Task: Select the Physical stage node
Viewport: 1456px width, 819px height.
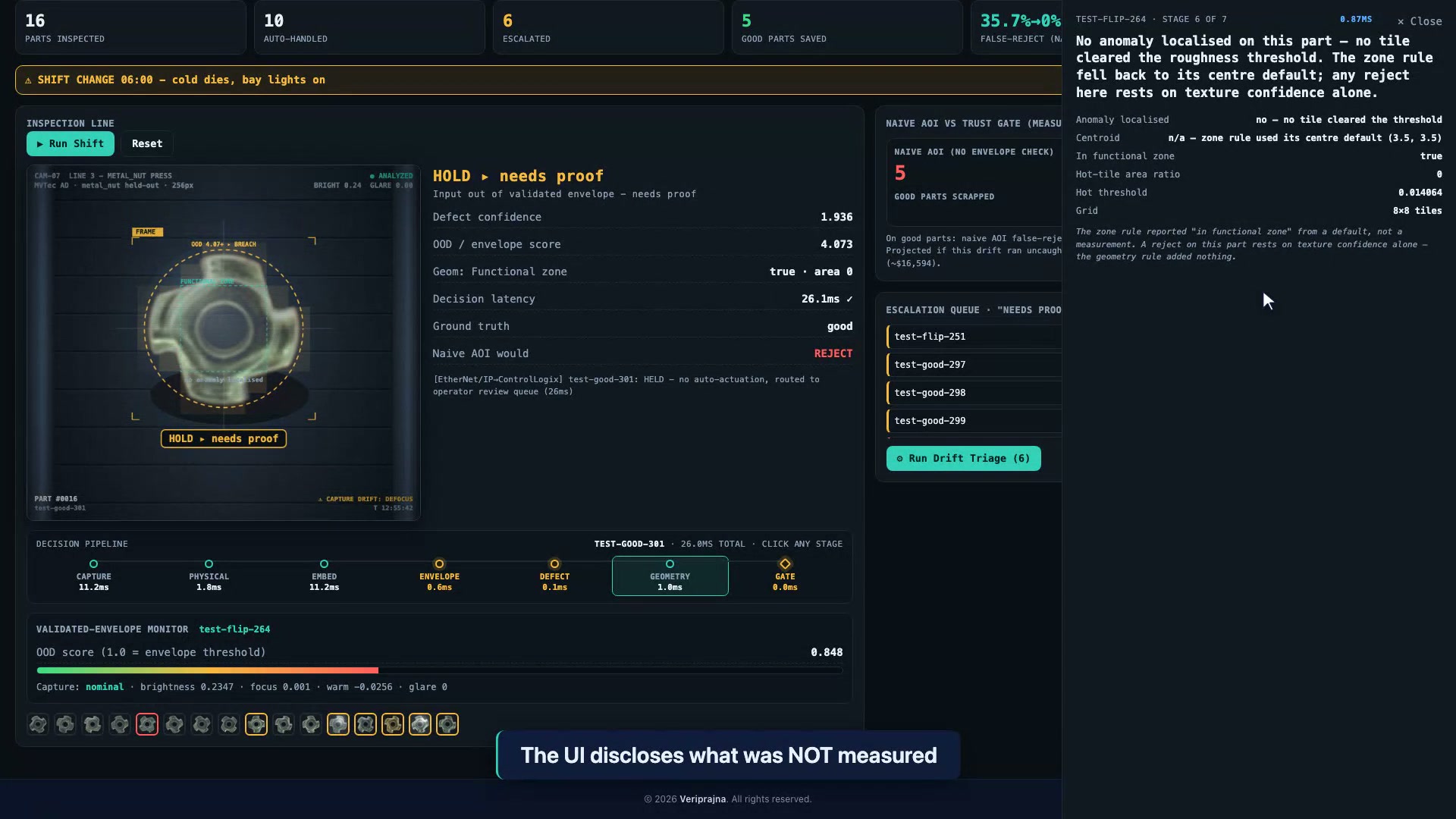Action: coord(209,576)
